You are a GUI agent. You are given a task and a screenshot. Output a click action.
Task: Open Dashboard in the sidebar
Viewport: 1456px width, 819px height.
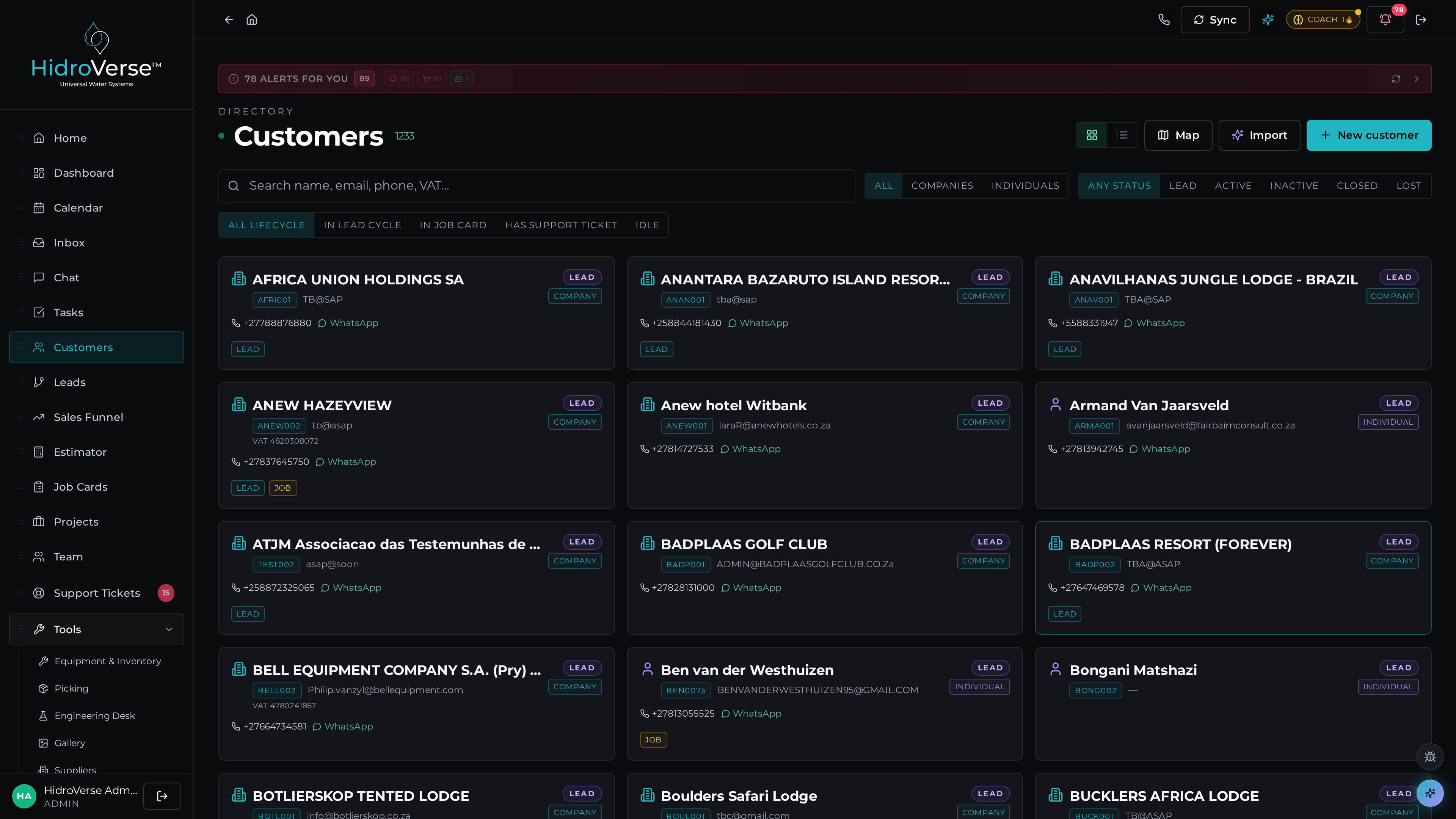(x=97, y=173)
